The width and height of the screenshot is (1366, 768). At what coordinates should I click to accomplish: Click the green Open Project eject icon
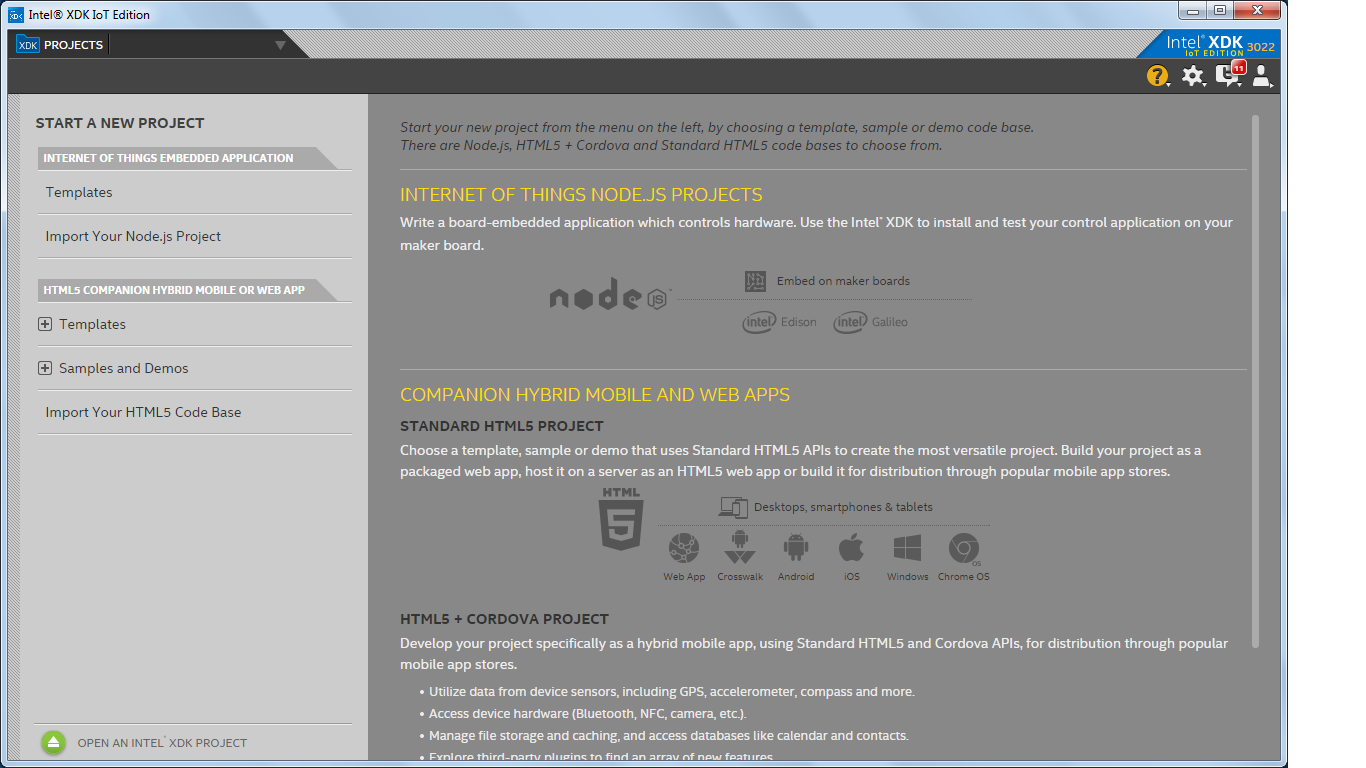coord(54,743)
